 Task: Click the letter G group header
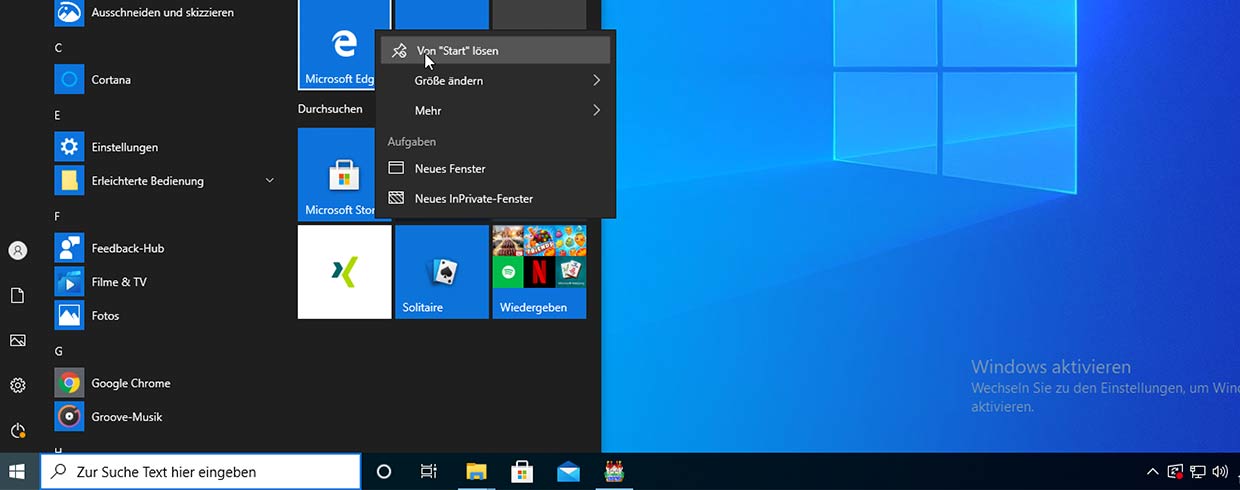click(x=59, y=351)
